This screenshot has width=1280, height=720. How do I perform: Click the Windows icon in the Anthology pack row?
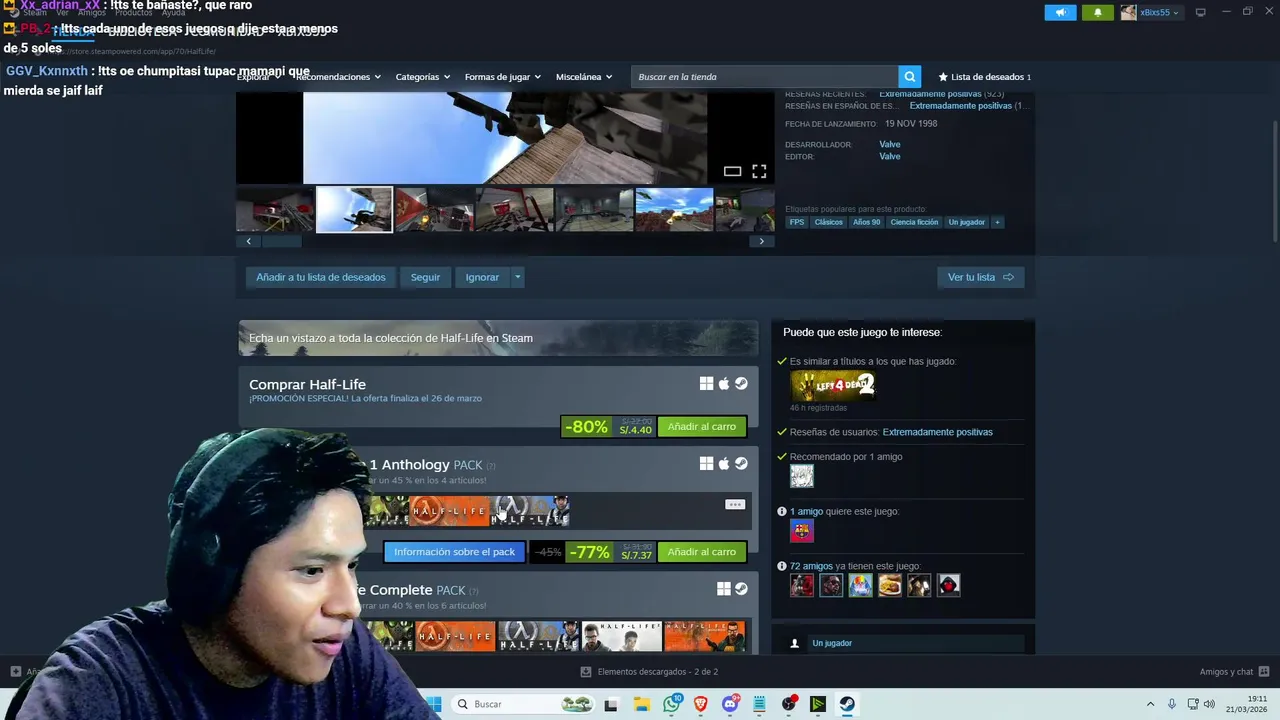pos(706,463)
